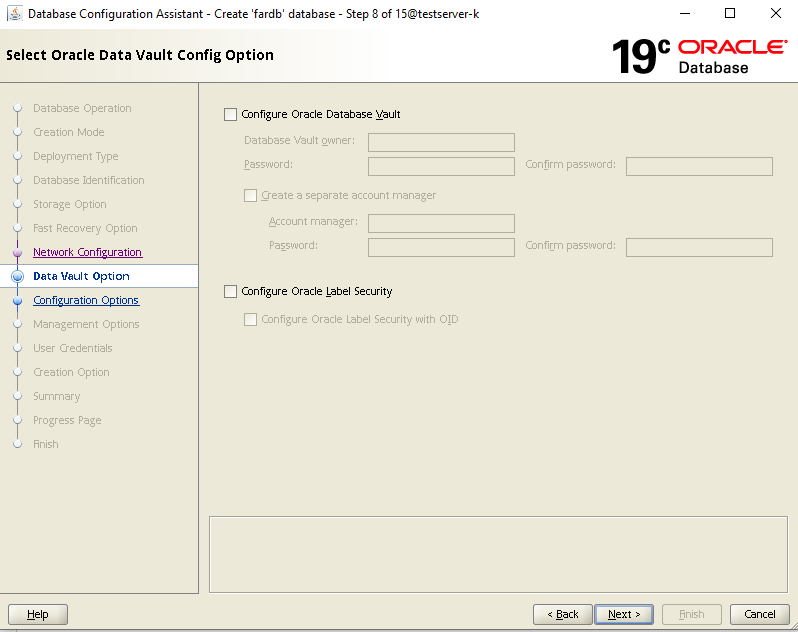Check Configure Oracle Label Security with OID
The height and width of the screenshot is (632, 798).
[x=250, y=320]
